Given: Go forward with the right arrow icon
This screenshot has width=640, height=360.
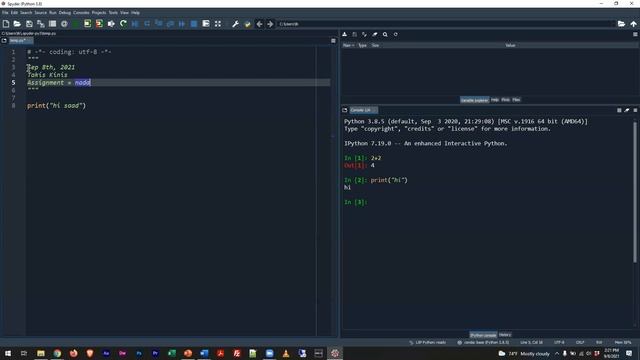Looking at the screenshot, I should (270, 24).
